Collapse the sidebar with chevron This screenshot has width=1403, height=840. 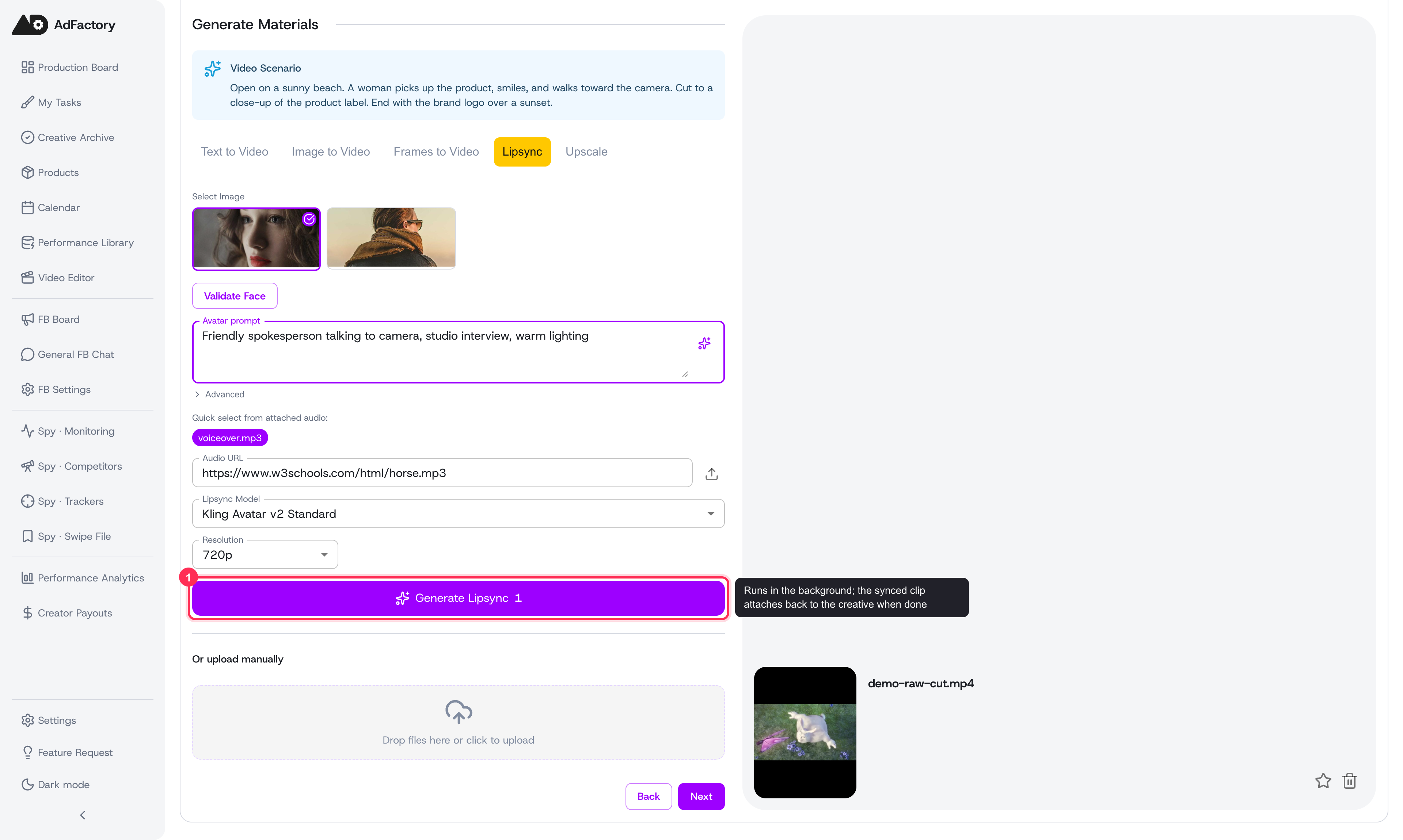click(83, 815)
